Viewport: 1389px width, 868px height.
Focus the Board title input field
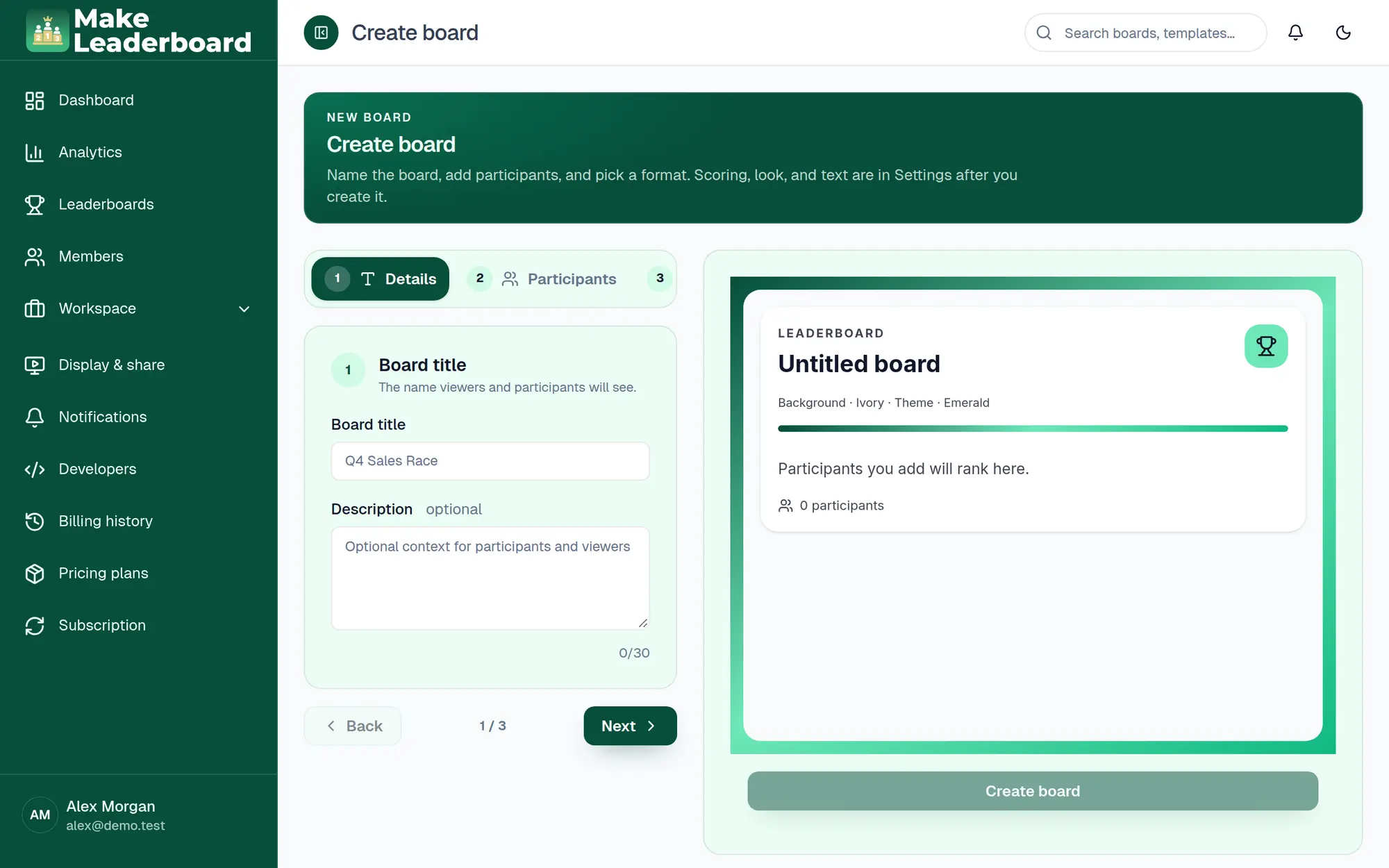490,461
